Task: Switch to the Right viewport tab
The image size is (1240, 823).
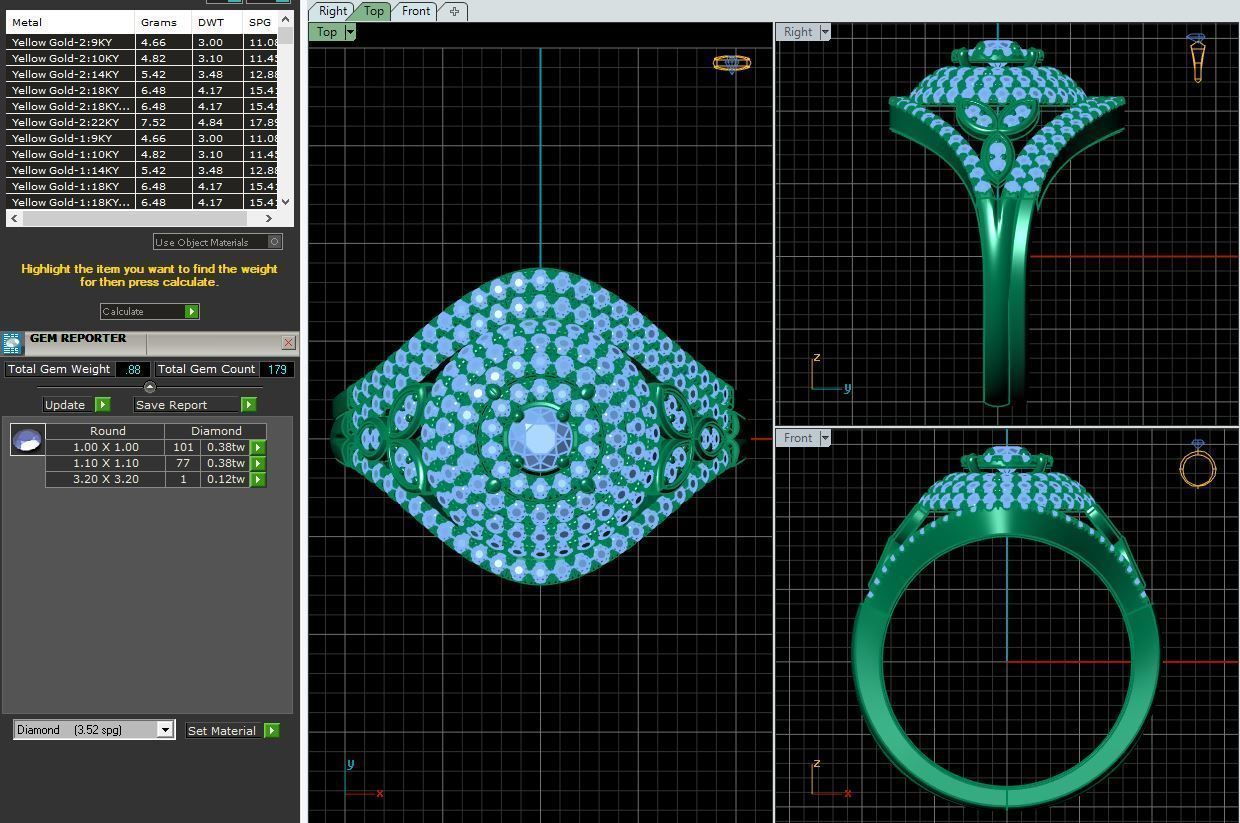Action: (333, 11)
